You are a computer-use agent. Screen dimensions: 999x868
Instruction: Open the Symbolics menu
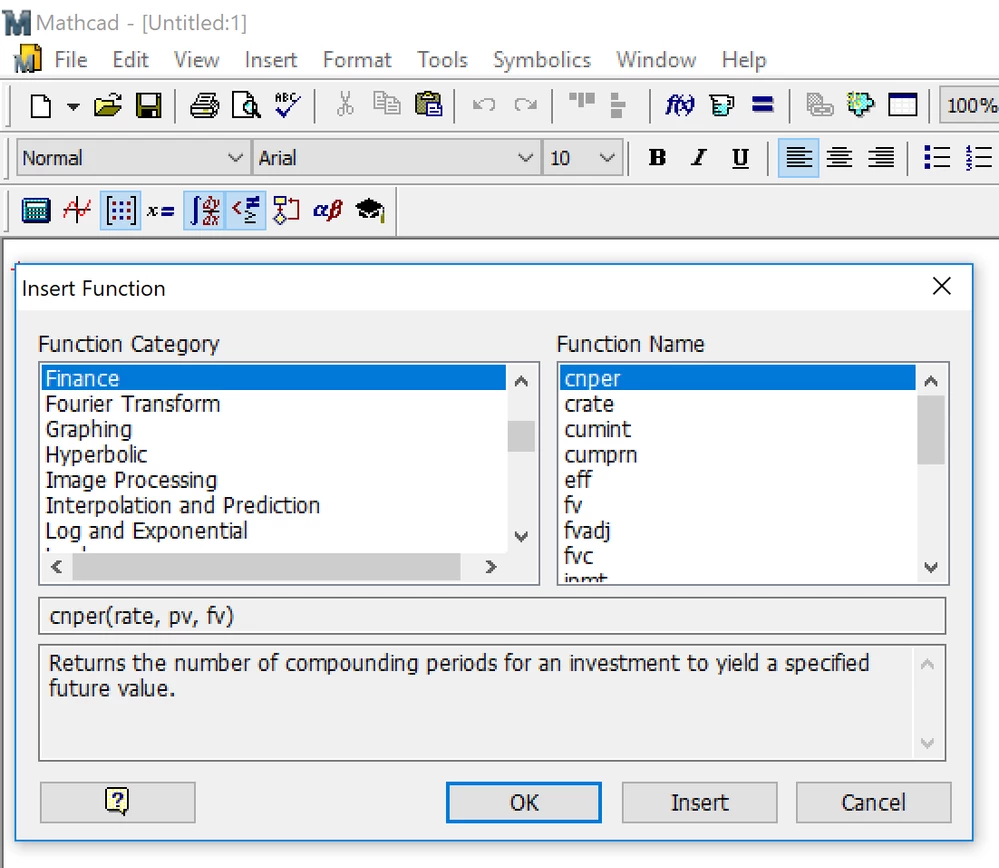pyautogui.click(x=542, y=60)
